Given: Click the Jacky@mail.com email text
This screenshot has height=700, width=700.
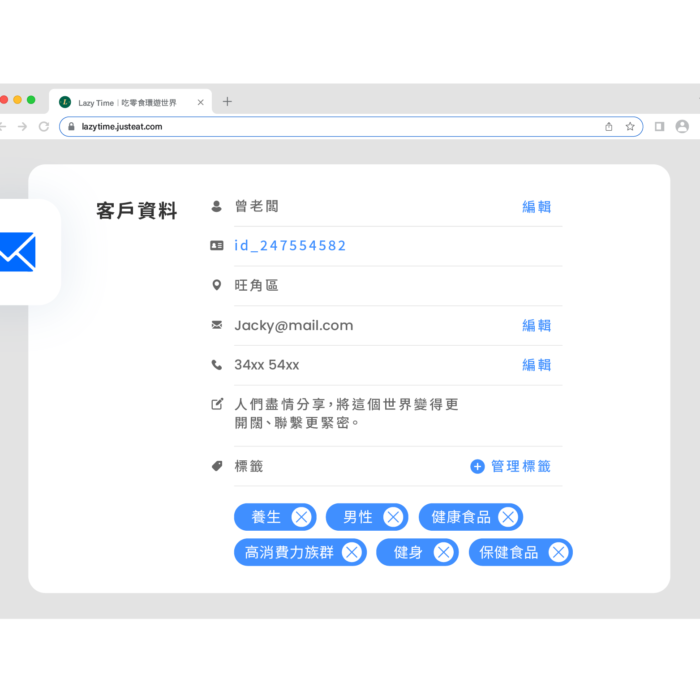Looking at the screenshot, I should (x=294, y=325).
